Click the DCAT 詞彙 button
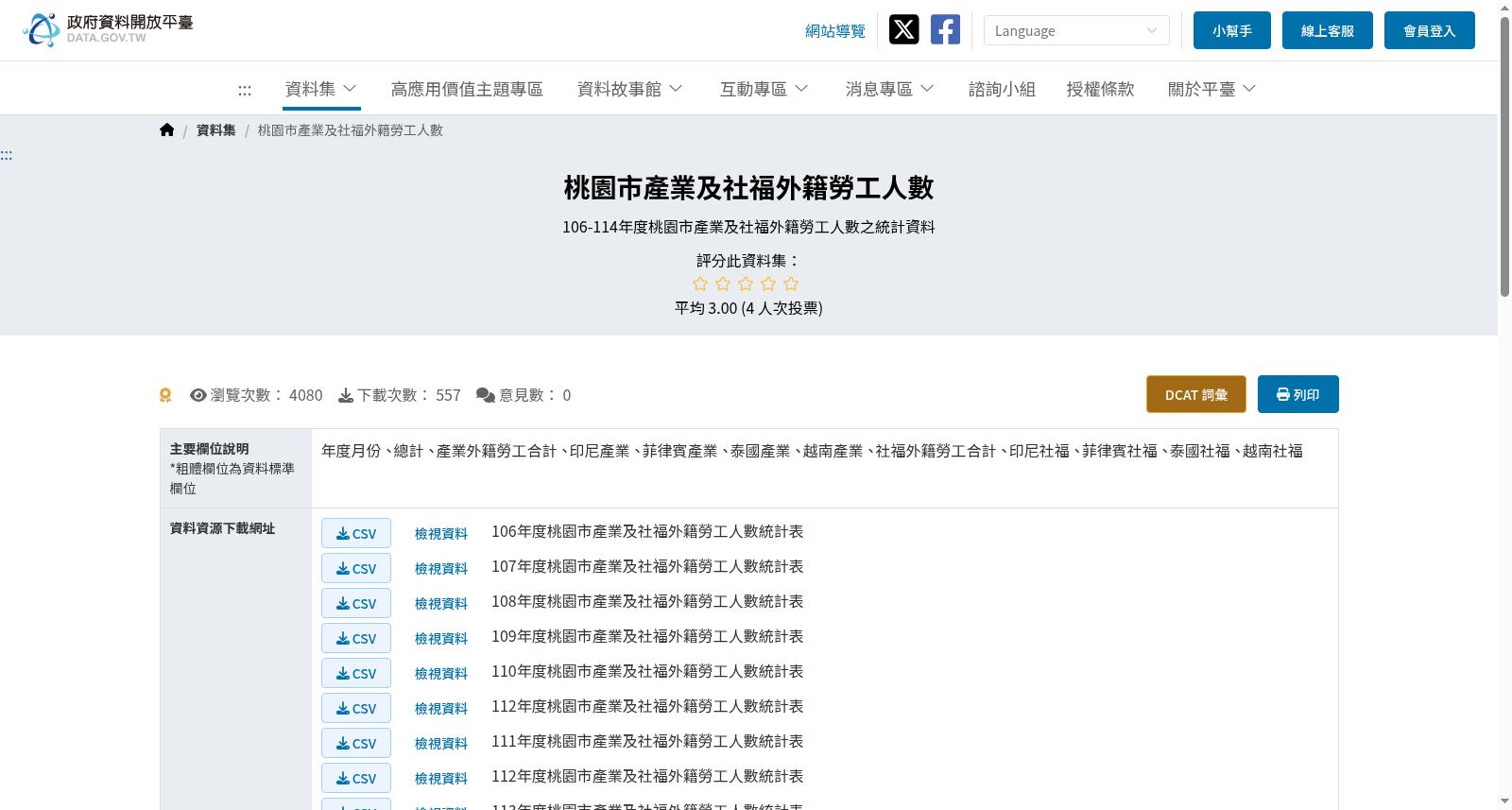Image resolution: width=1512 pixels, height=810 pixels. (x=1196, y=394)
